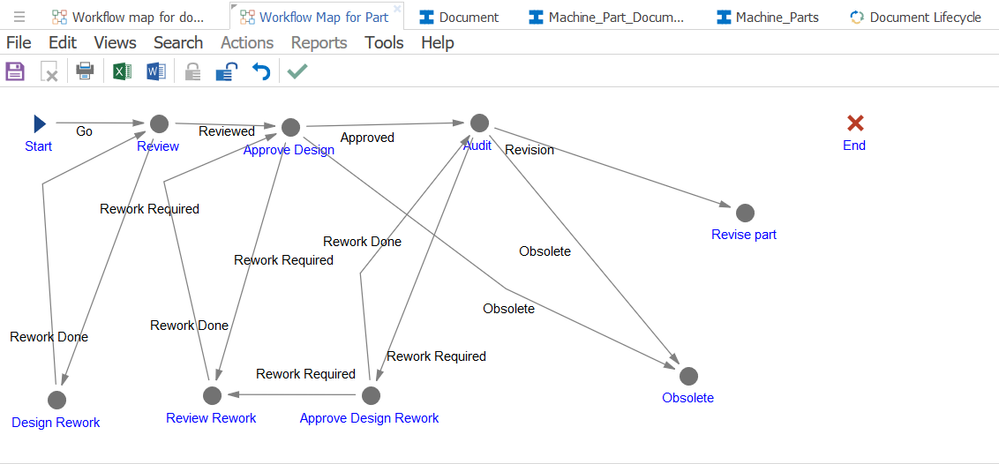
Task: Switch to the Document Lifecycle tab
Action: (914, 17)
